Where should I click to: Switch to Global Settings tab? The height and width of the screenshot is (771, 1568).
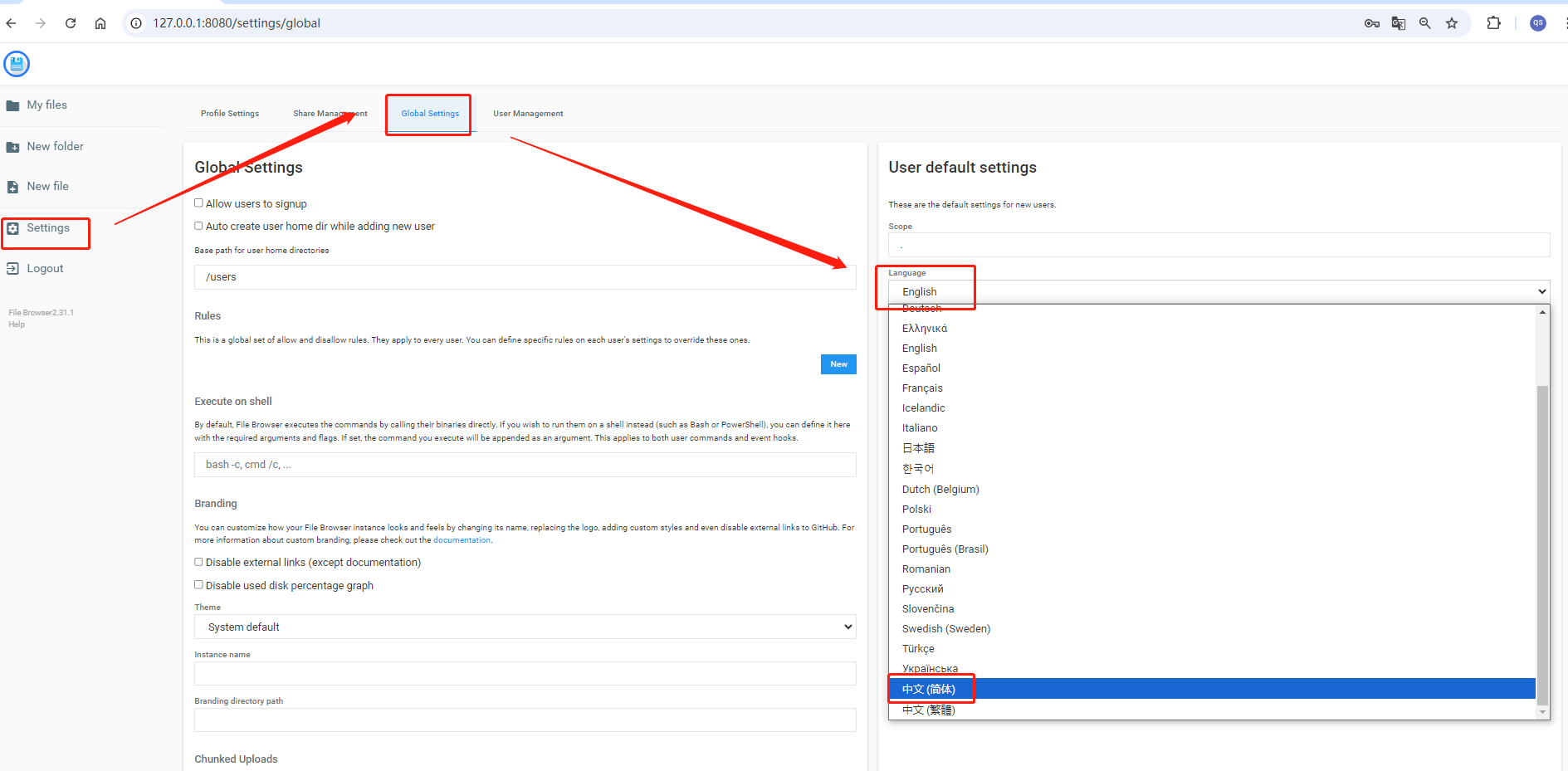(430, 114)
